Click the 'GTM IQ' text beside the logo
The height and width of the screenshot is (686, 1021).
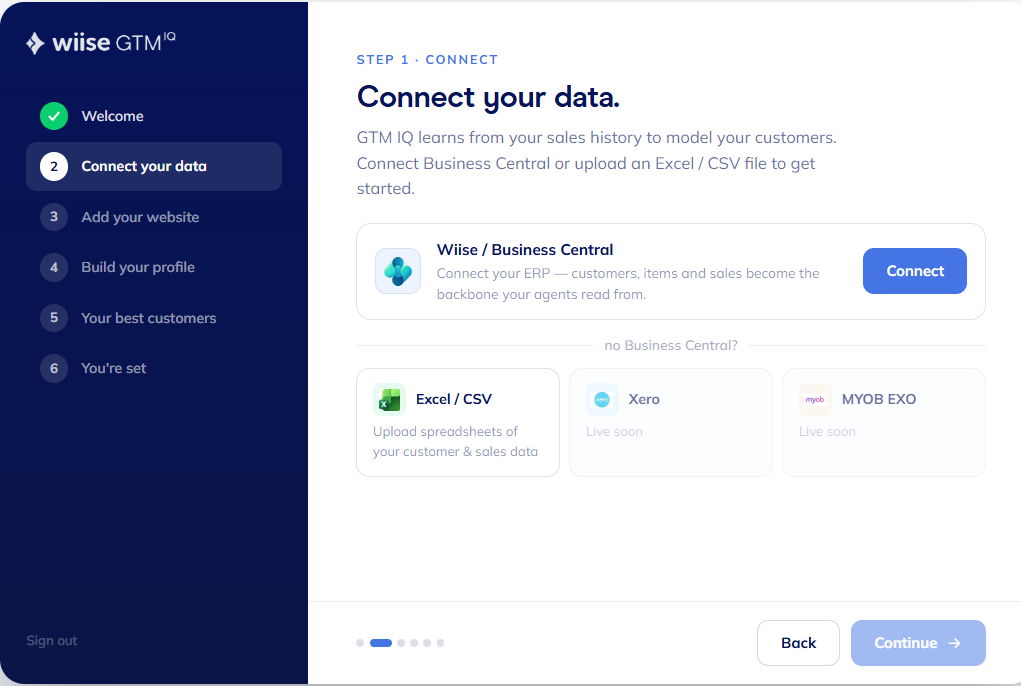tap(145, 42)
